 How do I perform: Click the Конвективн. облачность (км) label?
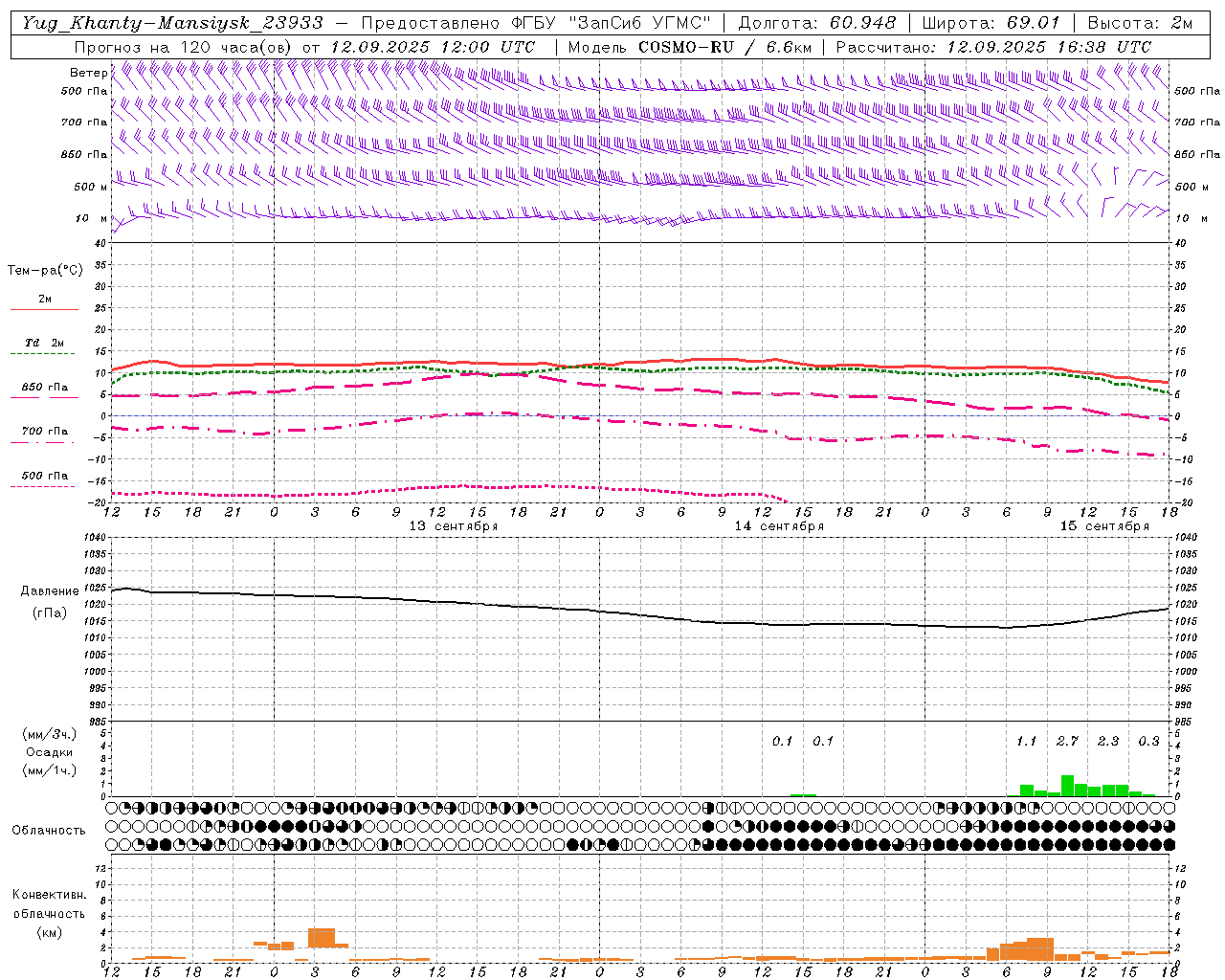click(49, 913)
